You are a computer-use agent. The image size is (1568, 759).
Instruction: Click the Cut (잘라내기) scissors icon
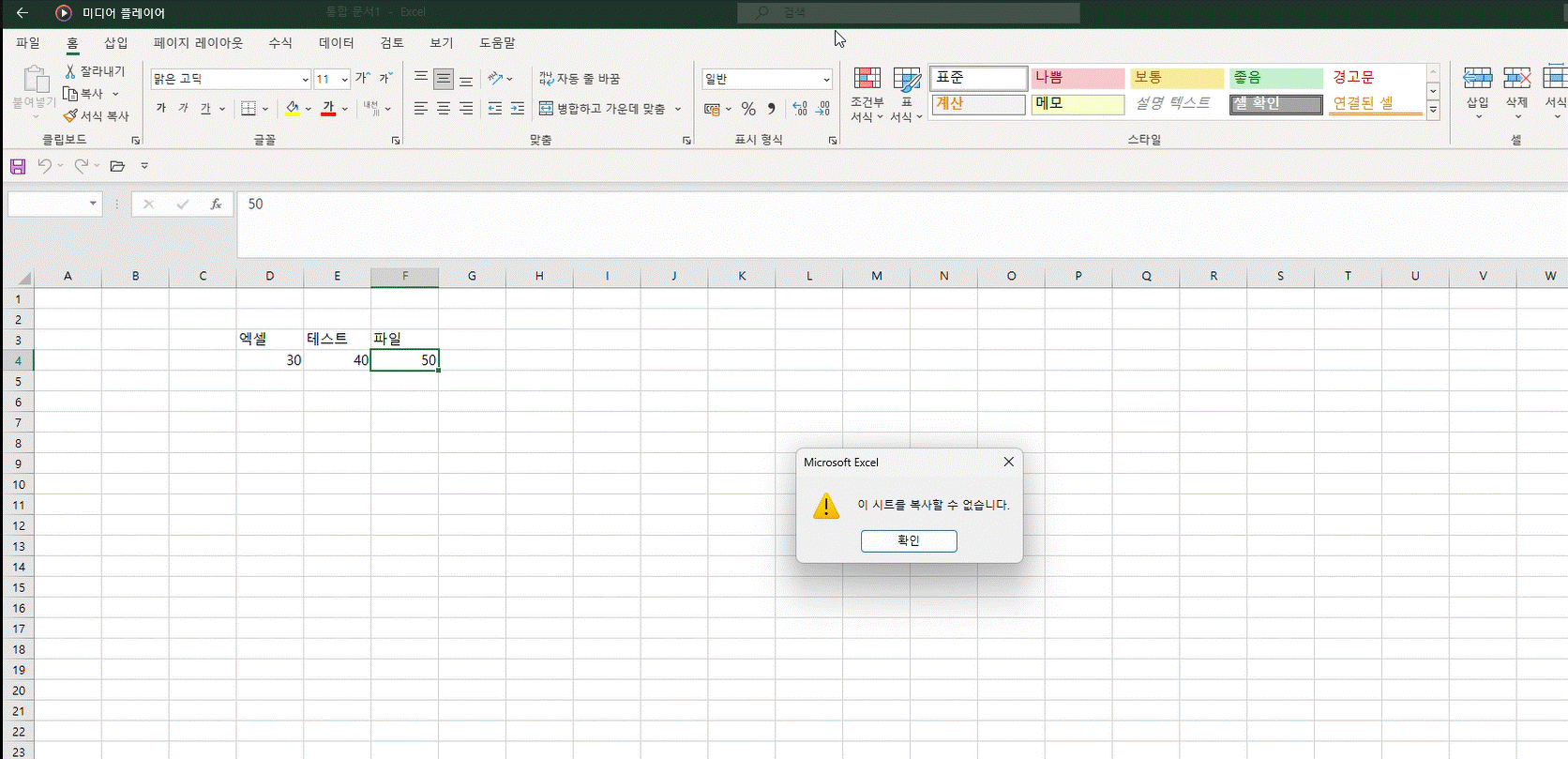pyautogui.click(x=70, y=71)
